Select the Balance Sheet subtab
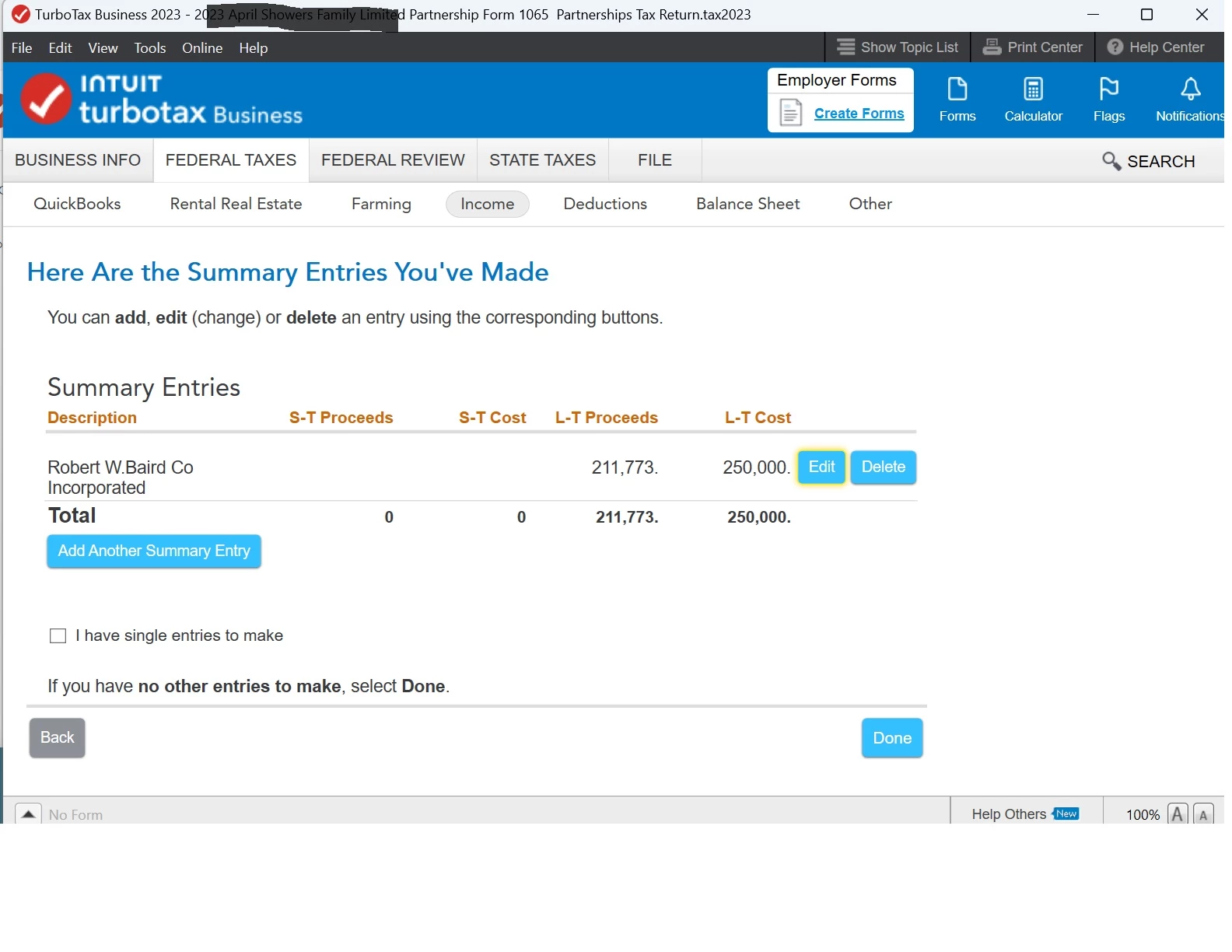 coord(747,204)
